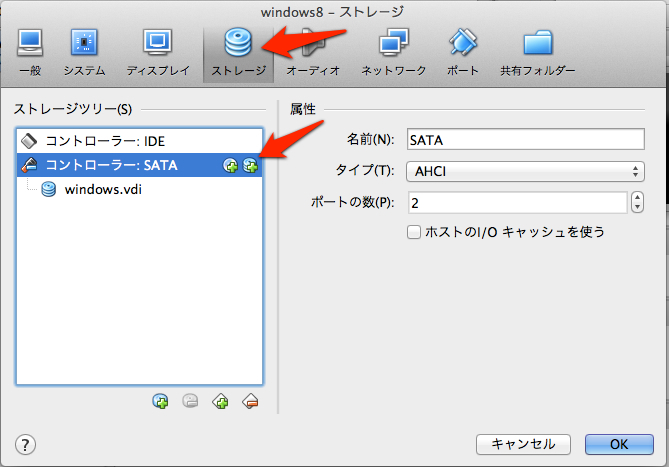Click the IDE controller icon
Screen dimensions: 669x467
point(29,141)
